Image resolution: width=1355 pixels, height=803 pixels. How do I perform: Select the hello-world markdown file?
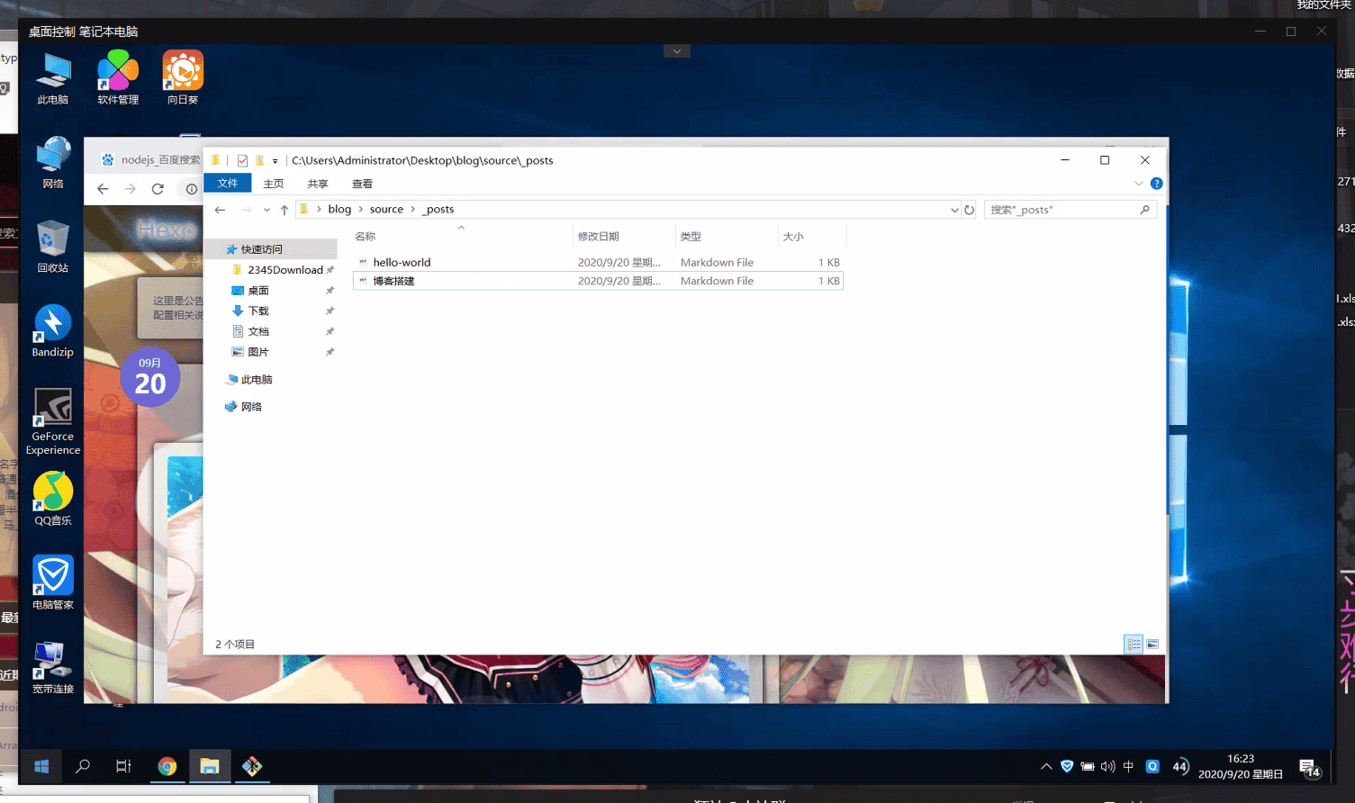pyautogui.click(x=402, y=262)
